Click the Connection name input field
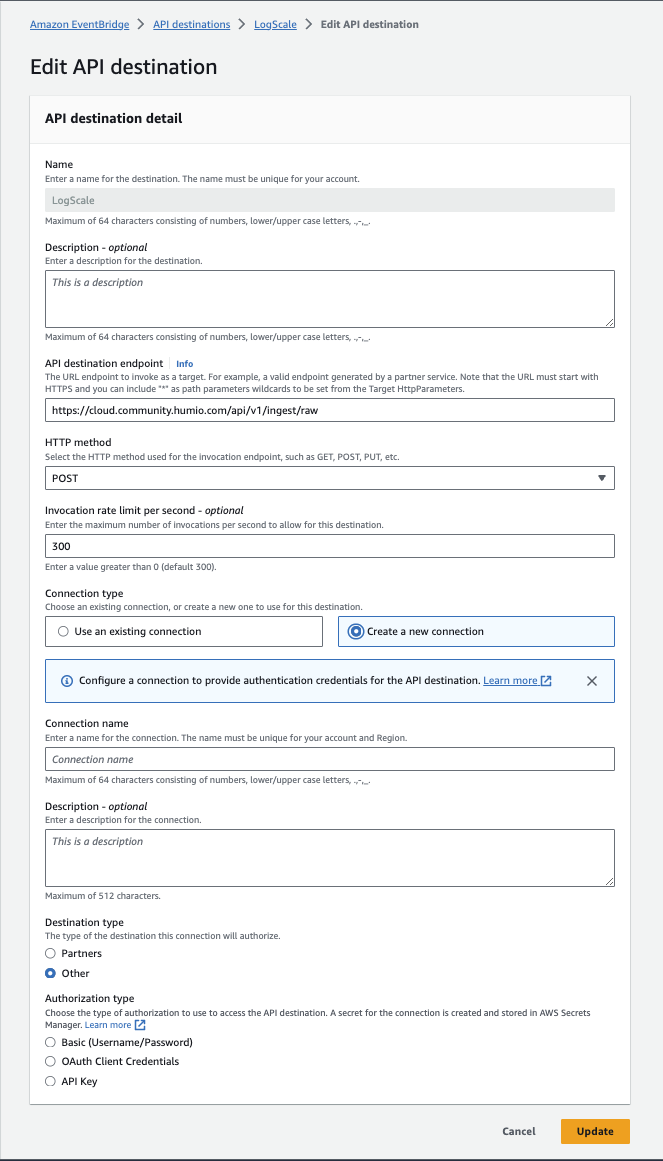The height and width of the screenshot is (1161, 663). tap(330, 760)
